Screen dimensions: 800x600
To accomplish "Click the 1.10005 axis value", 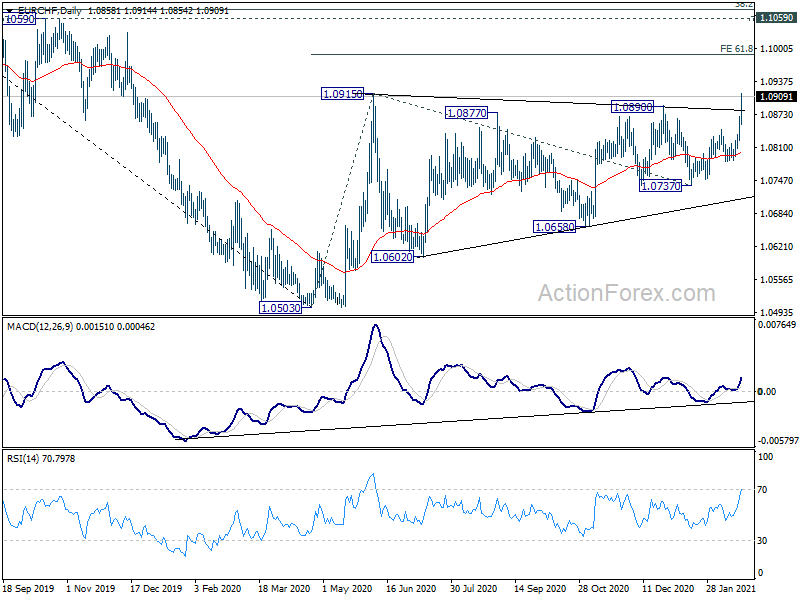I will [777, 48].
